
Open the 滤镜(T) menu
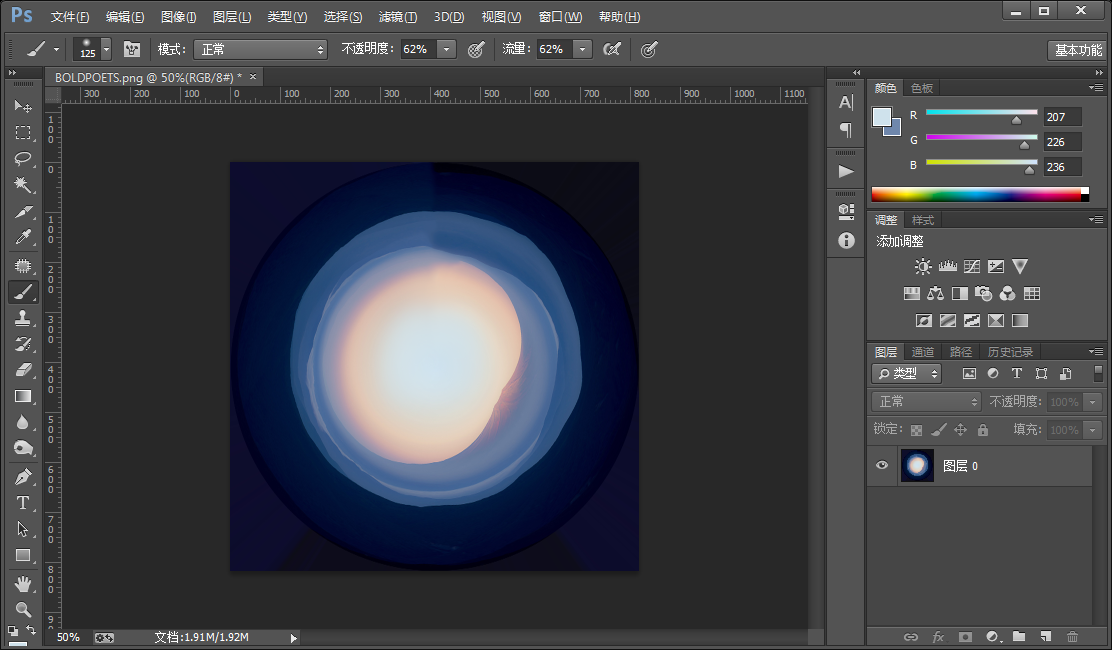pyautogui.click(x=397, y=16)
